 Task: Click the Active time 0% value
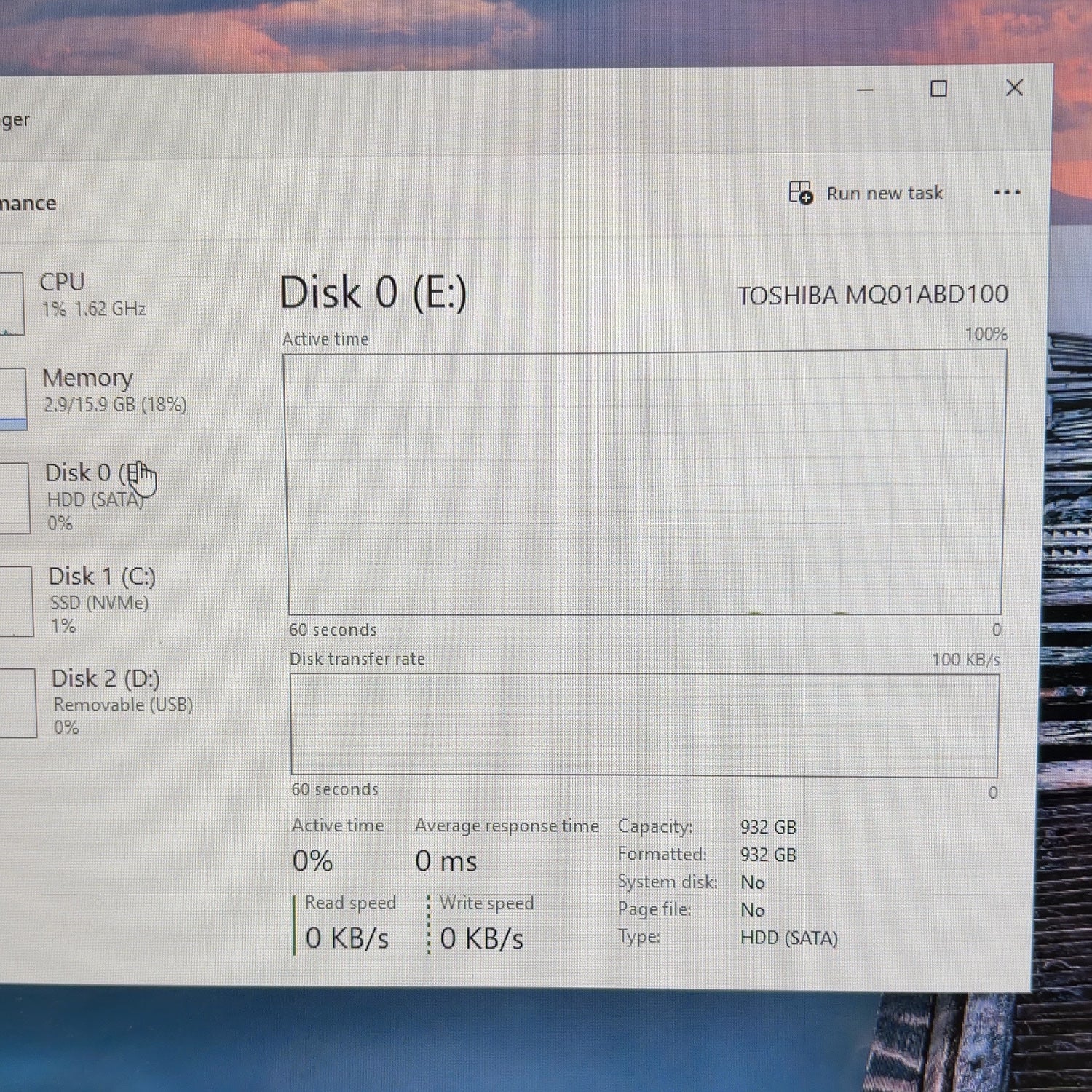tap(312, 861)
